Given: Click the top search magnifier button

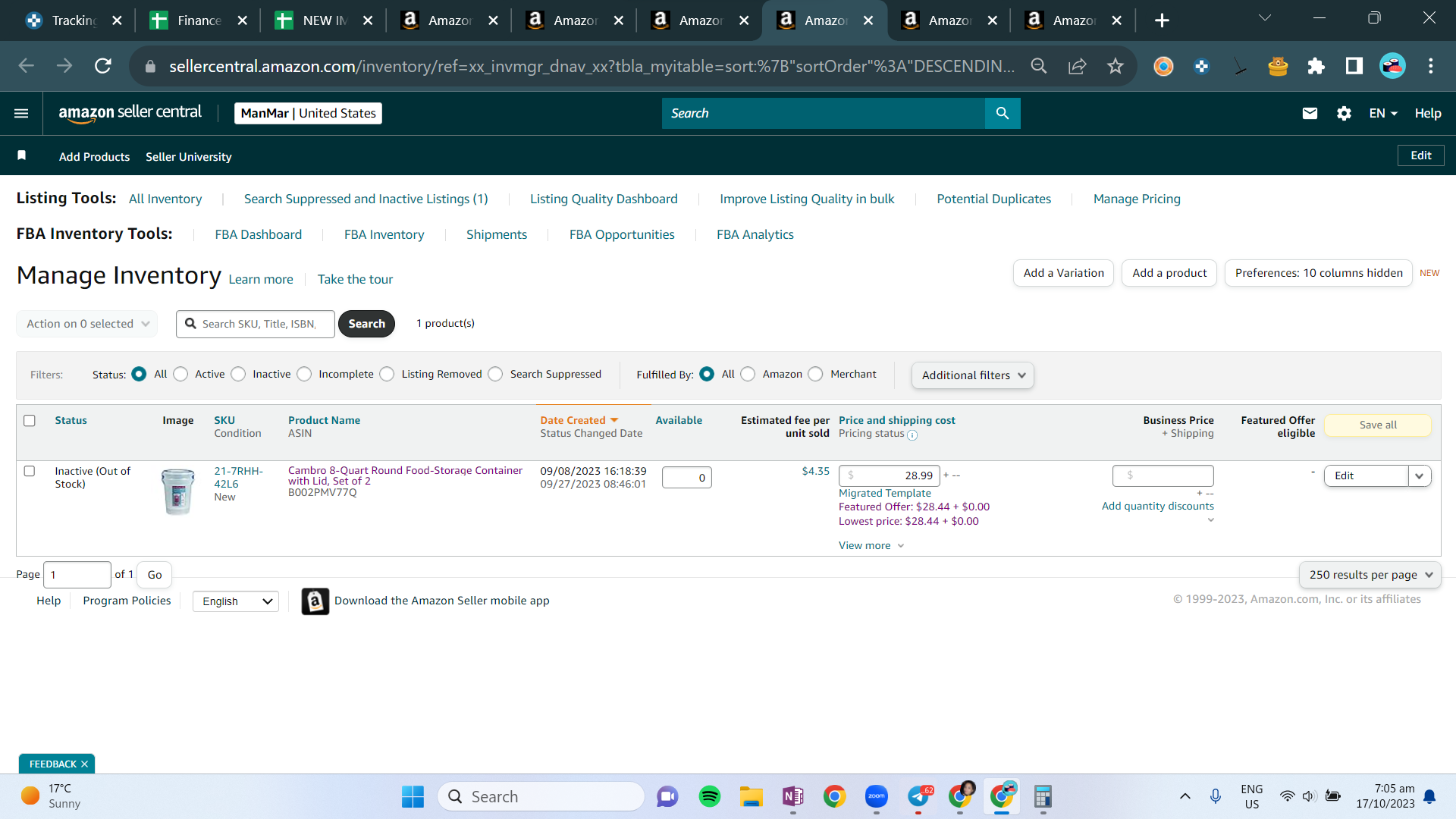Looking at the screenshot, I should [1003, 113].
